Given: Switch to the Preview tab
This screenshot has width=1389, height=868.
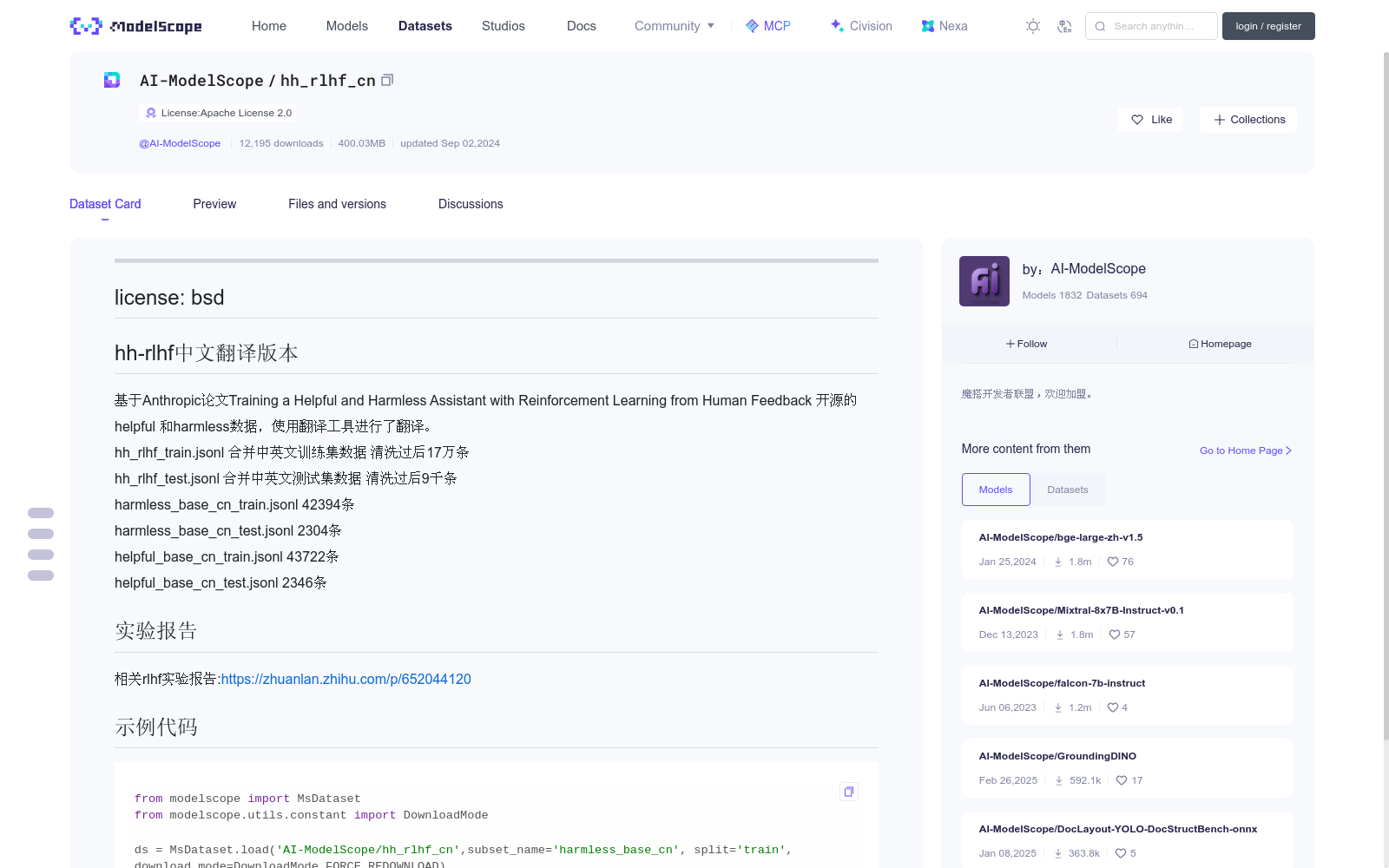Looking at the screenshot, I should [214, 204].
